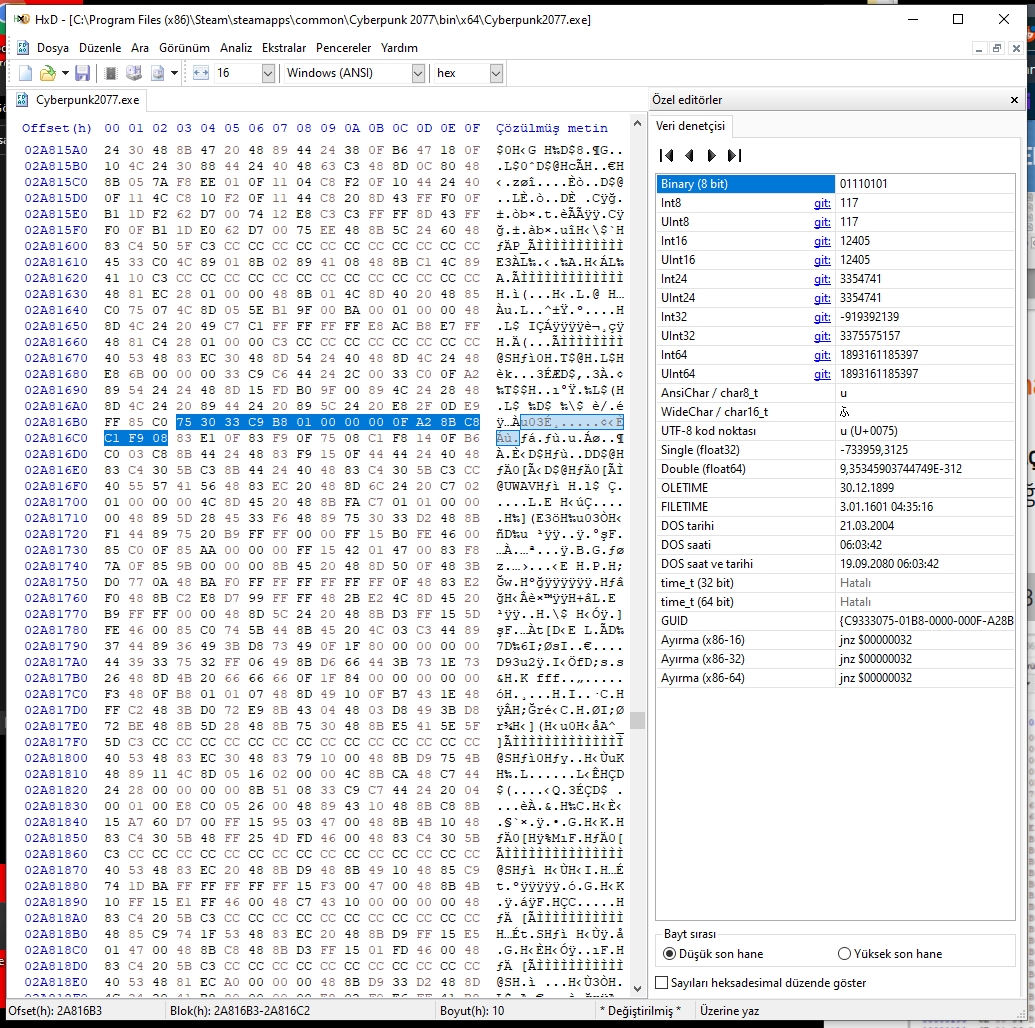
Task: Open the Ekstralar menu
Action: 284,48
